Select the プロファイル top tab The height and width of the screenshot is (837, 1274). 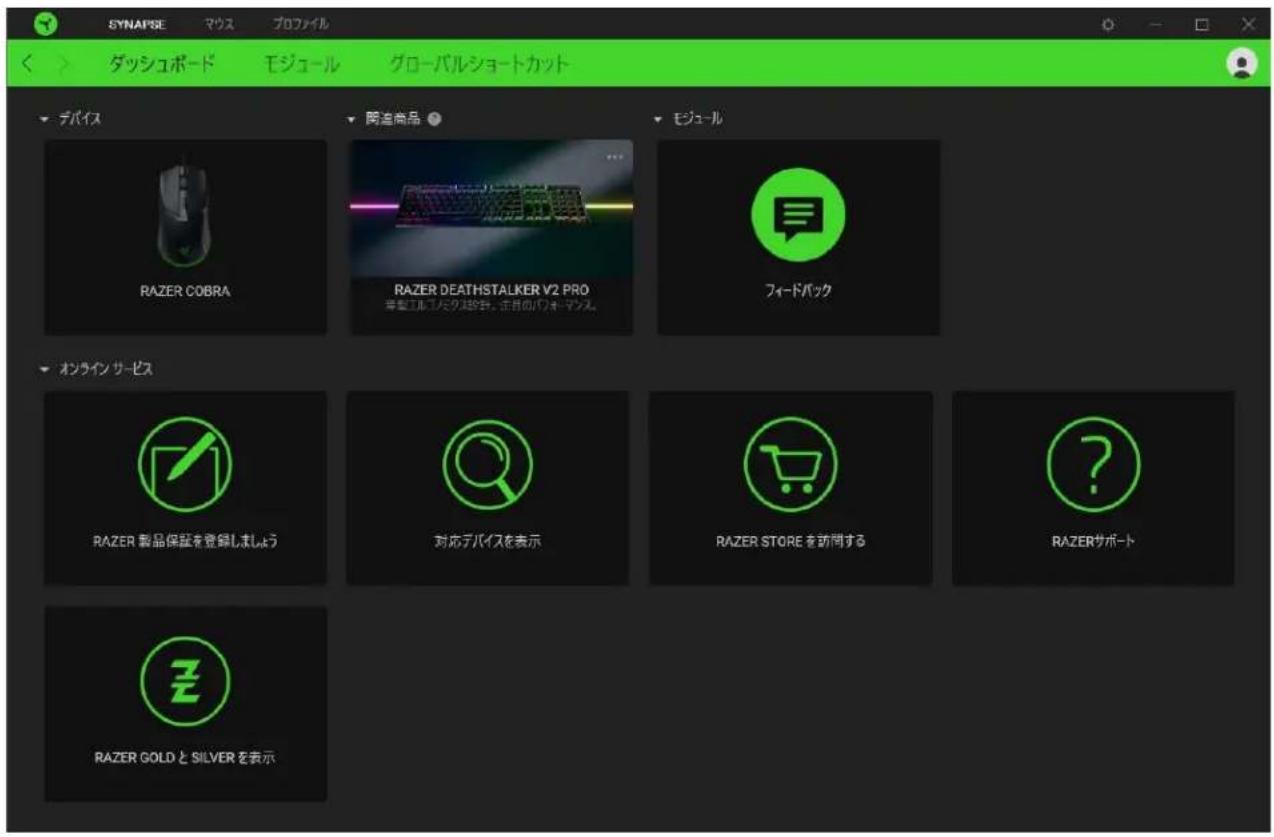pos(300,23)
